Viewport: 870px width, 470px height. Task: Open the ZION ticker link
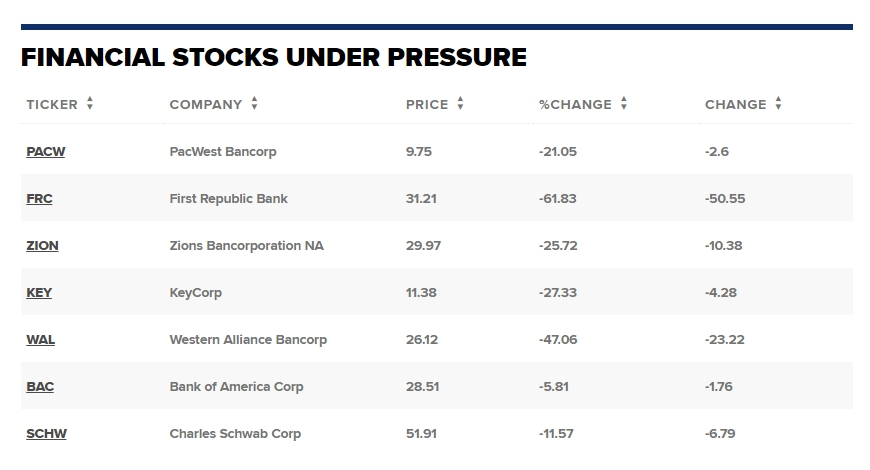[x=42, y=246]
